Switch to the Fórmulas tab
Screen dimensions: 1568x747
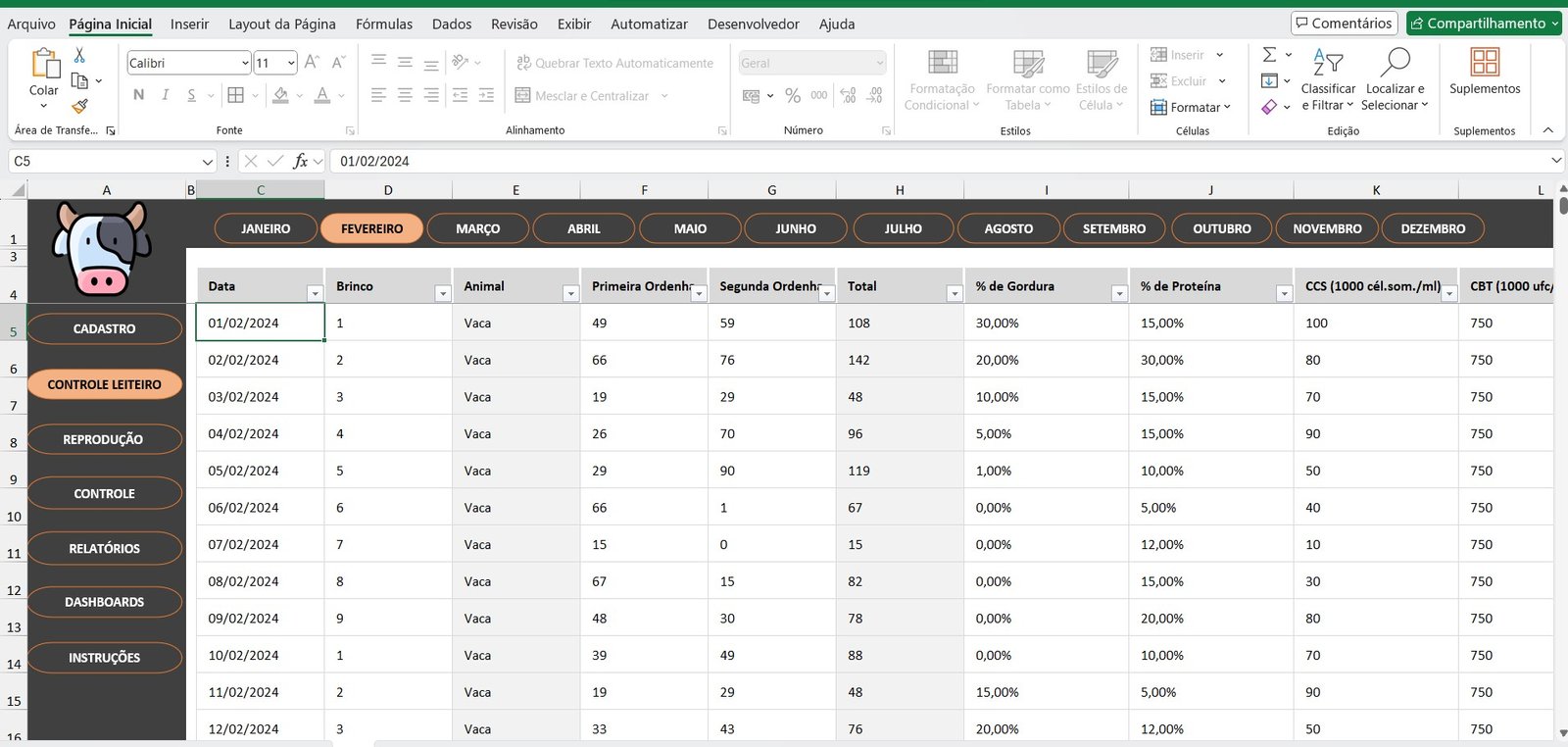click(384, 24)
